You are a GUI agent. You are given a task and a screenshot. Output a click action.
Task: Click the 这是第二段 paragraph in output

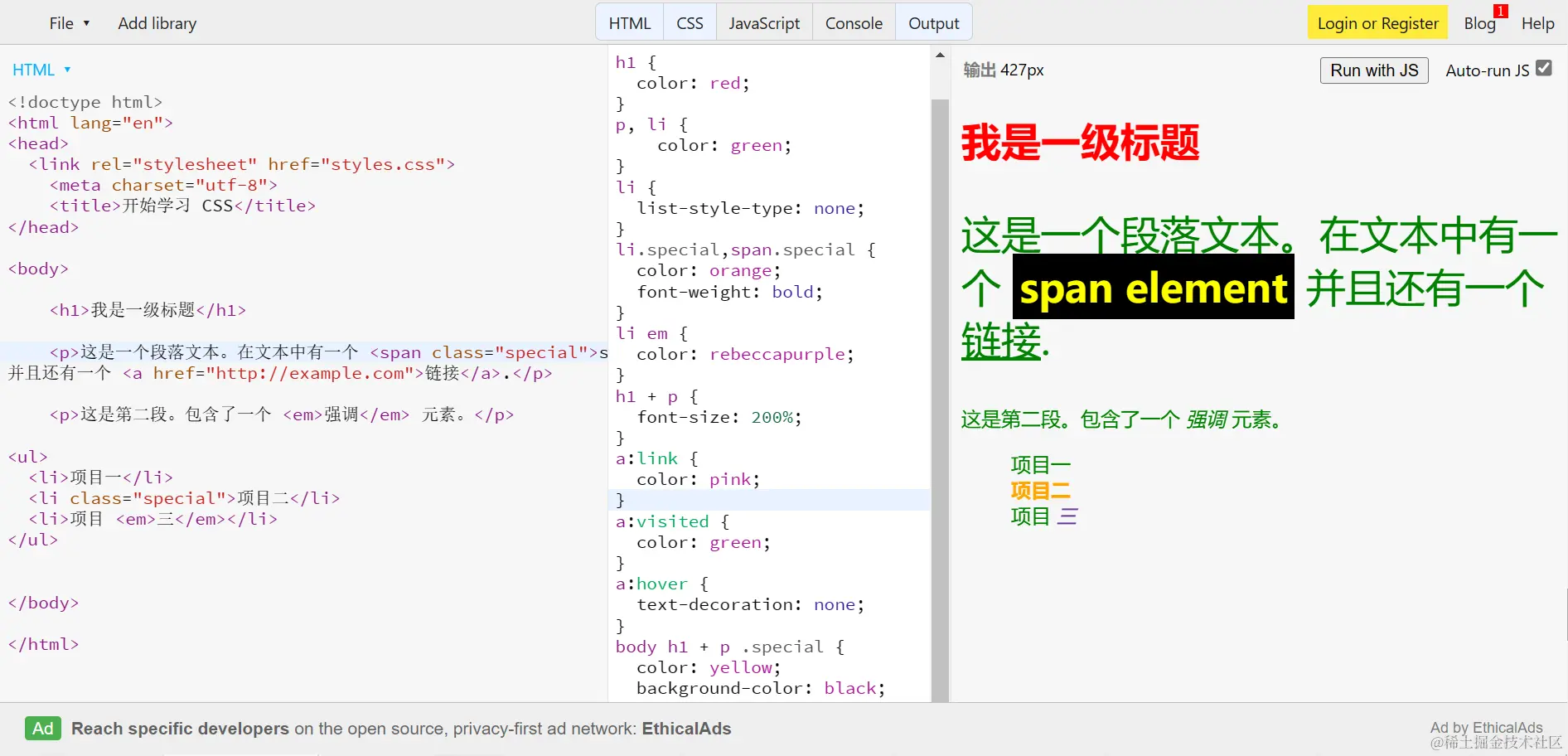click(1122, 419)
